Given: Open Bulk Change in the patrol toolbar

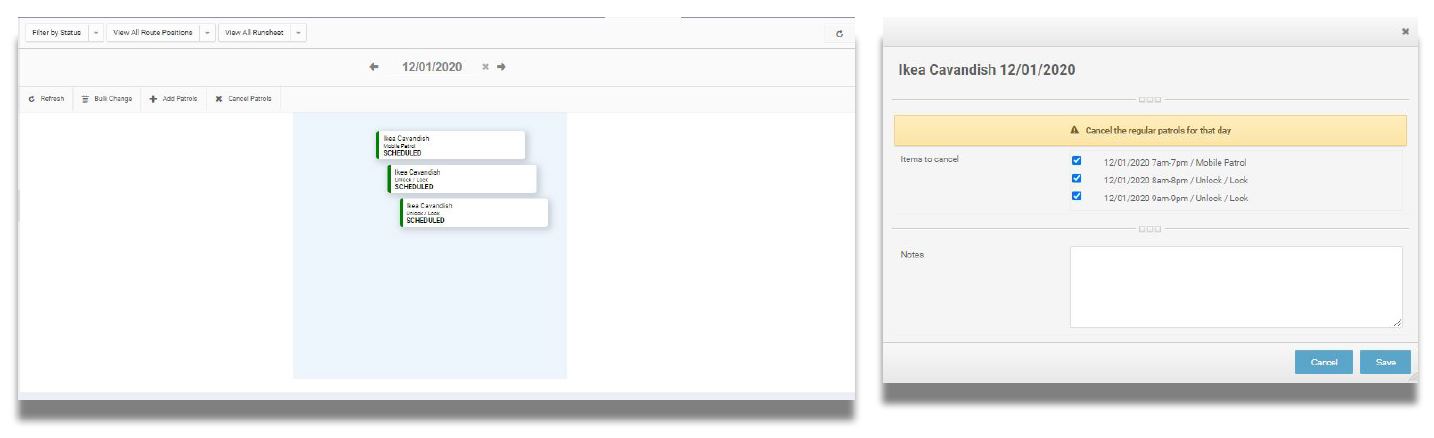Looking at the screenshot, I should [x=106, y=99].
